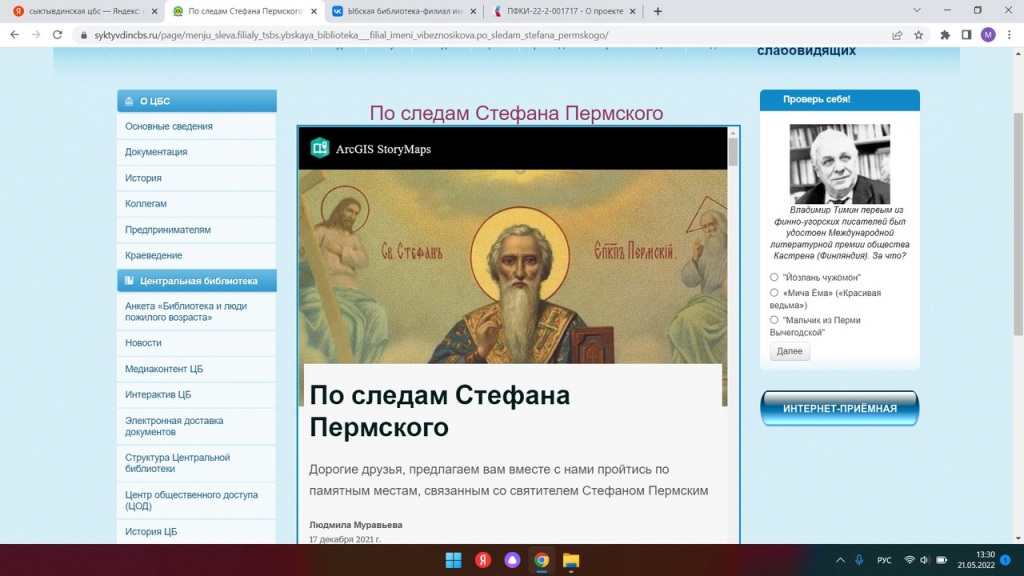Expand the 'Центральная библиотека' section header
Image resolution: width=1024 pixels, height=576 pixels.
(197, 281)
